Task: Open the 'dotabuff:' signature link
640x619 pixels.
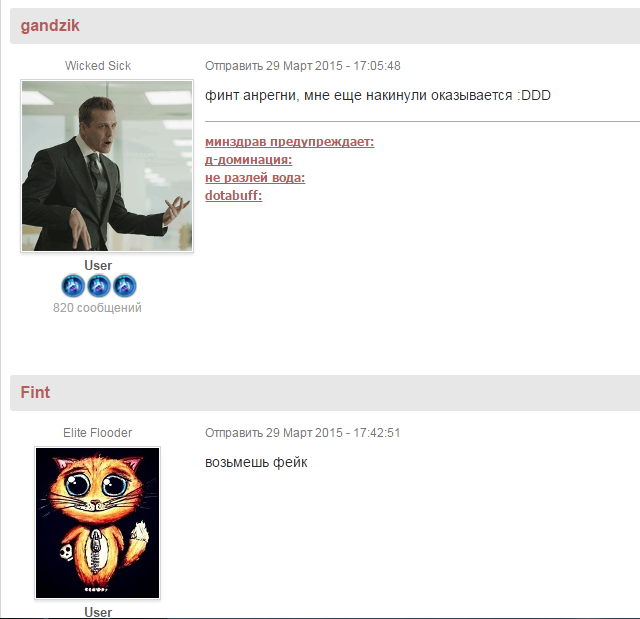Action: point(233,196)
